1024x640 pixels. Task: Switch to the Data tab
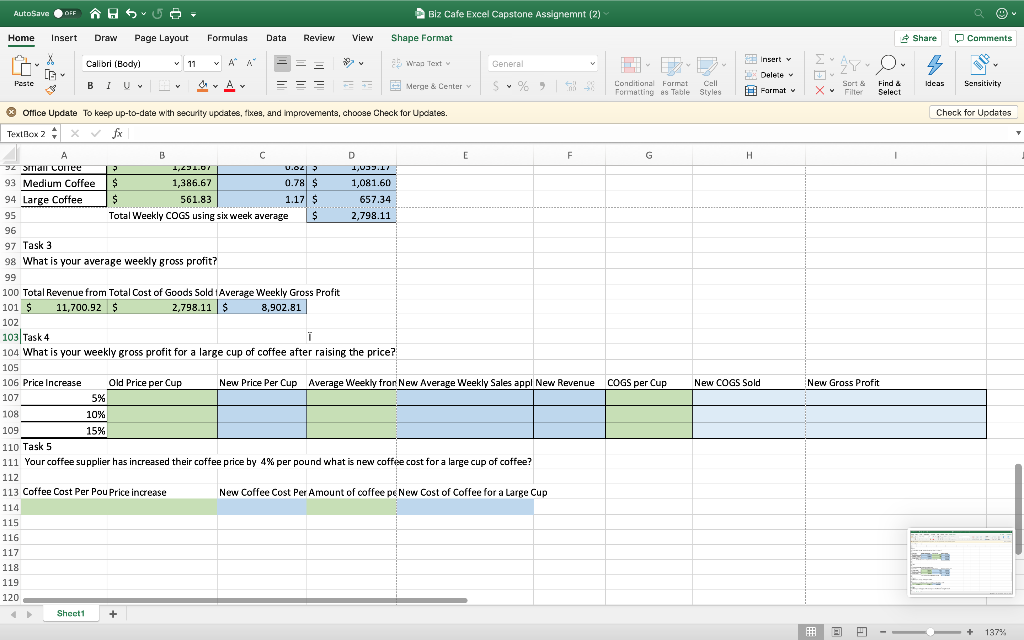pyautogui.click(x=276, y=38)
